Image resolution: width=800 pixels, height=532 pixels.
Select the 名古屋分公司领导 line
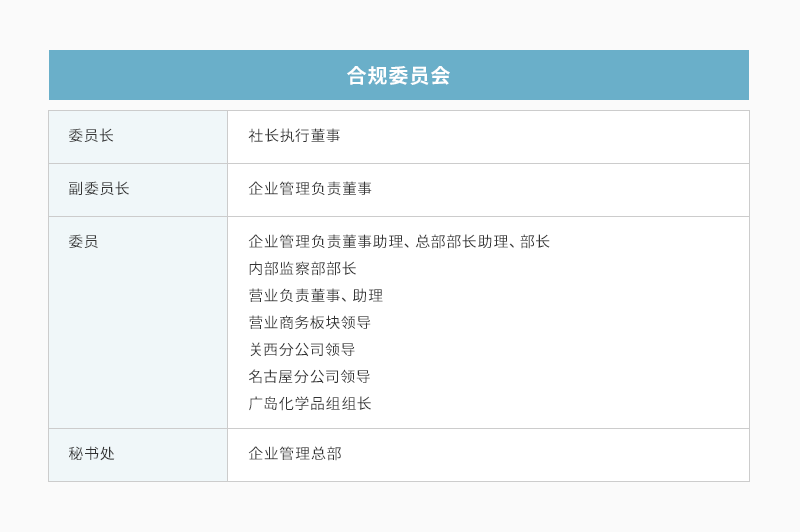point(310,377)
